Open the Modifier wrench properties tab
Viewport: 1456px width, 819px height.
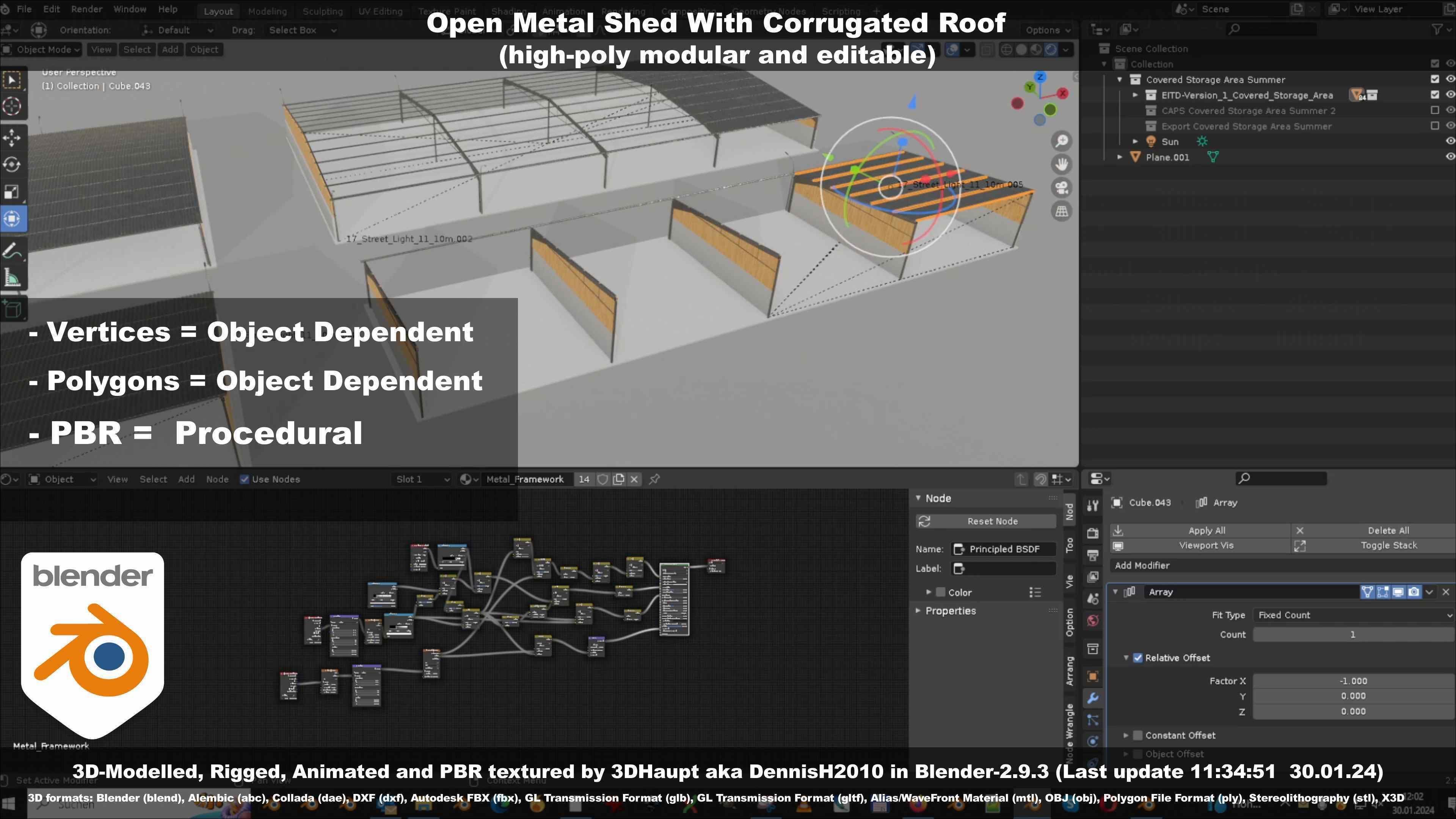(1092, 698)
